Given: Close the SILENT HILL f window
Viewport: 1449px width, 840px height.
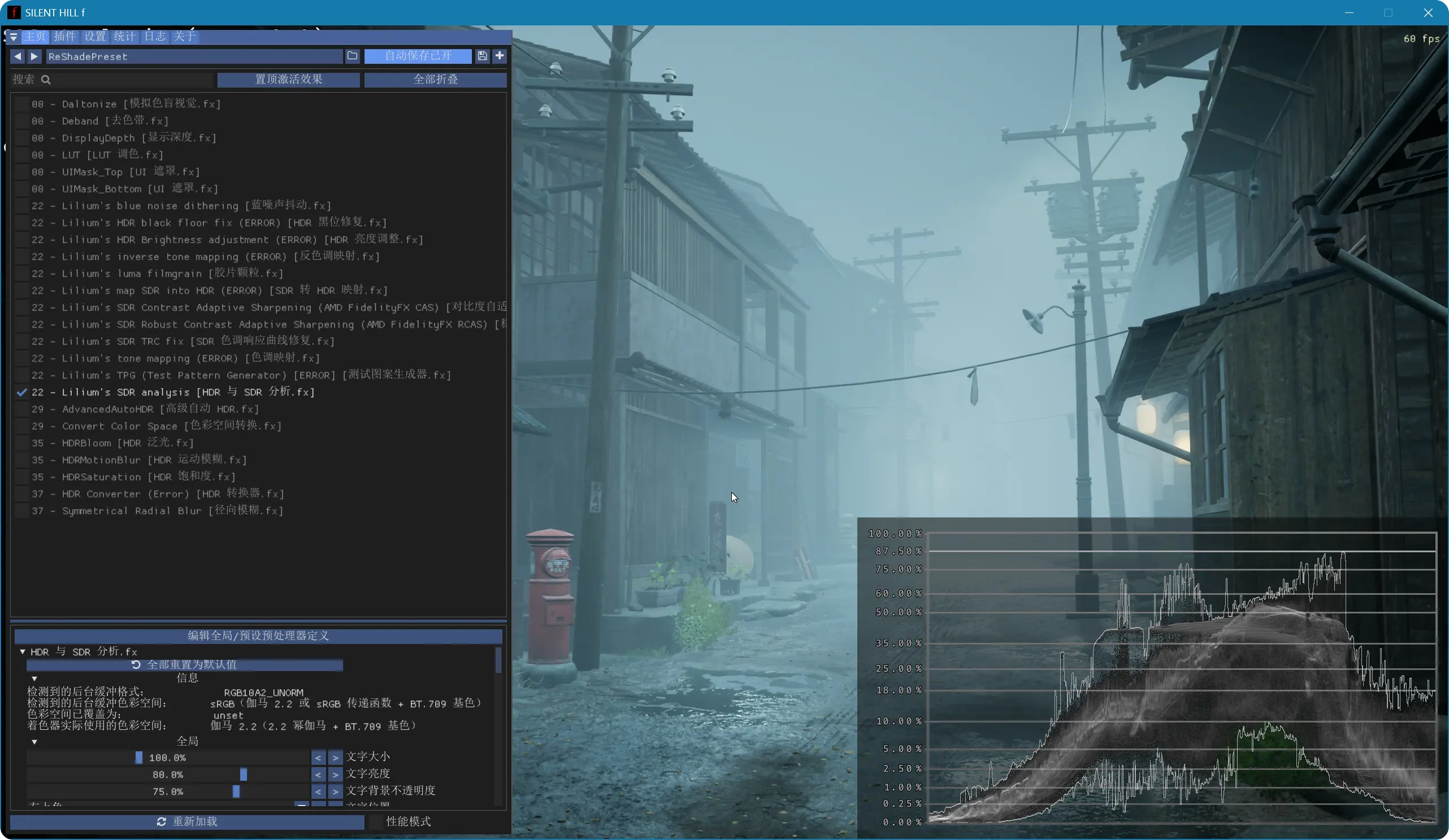Looking at the screenshot, I should [x=1428, y=12].
